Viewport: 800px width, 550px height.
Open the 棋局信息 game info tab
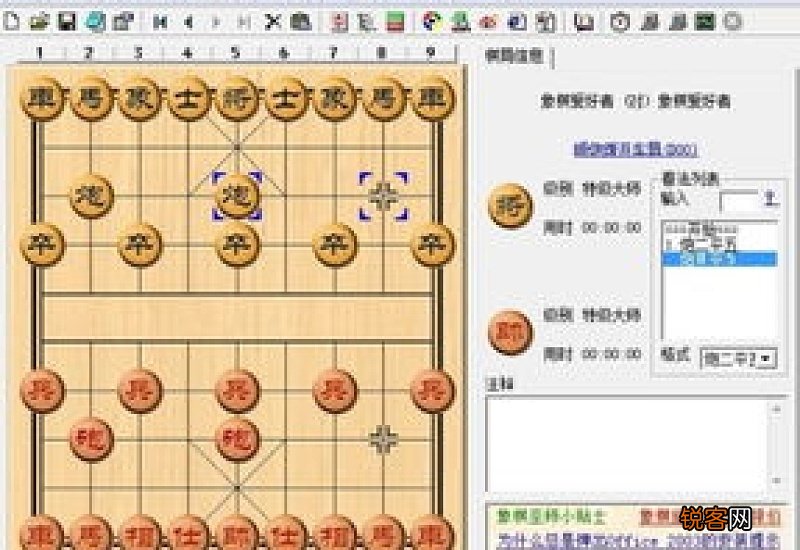point(514,56)
